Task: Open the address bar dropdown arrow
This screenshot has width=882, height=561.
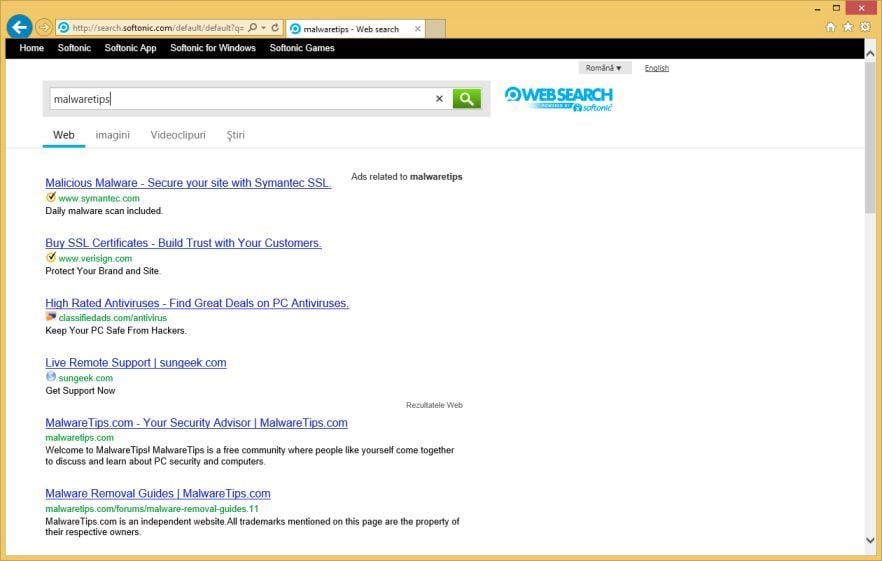Action: point(263,28)
